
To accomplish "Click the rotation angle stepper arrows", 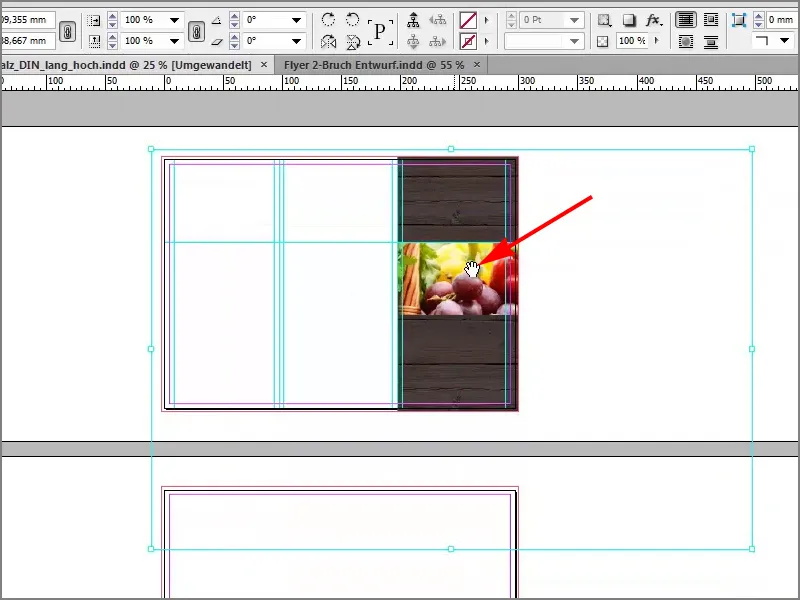I will tap(234, 20).
